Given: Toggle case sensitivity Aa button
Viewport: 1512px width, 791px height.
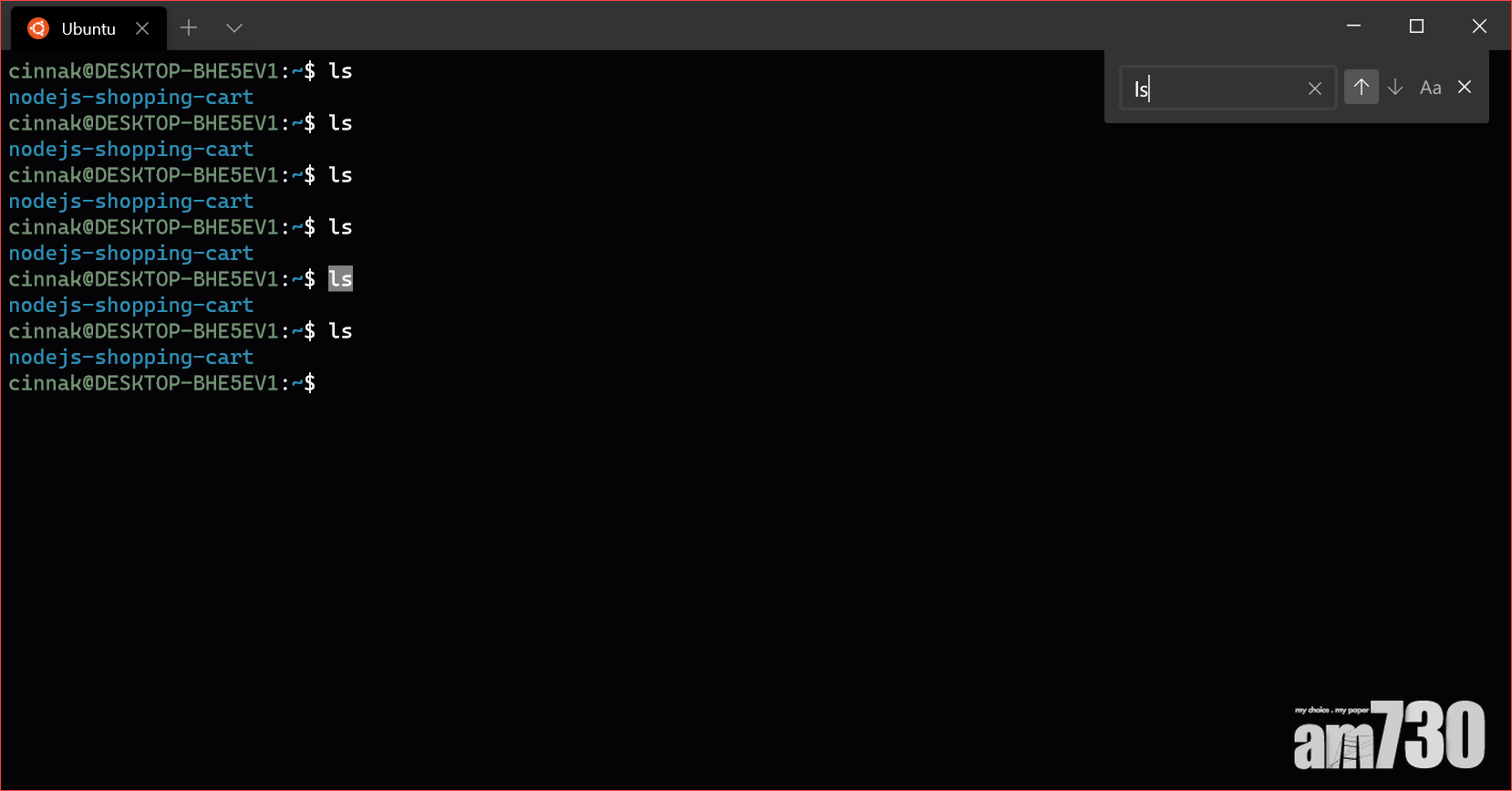Looking at the screenshot, I should [1431, 88].
